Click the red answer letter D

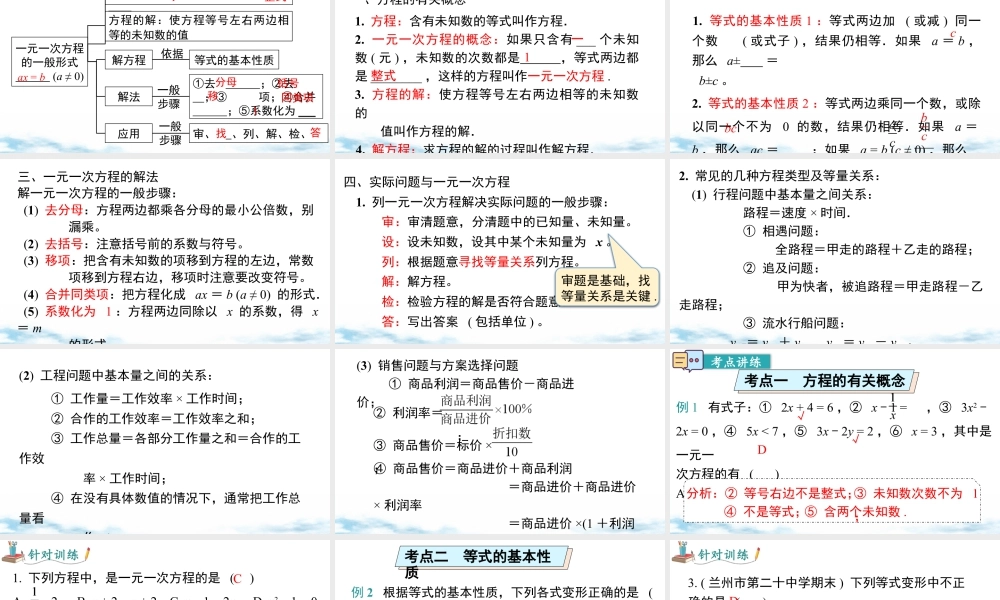coord(760,450)
